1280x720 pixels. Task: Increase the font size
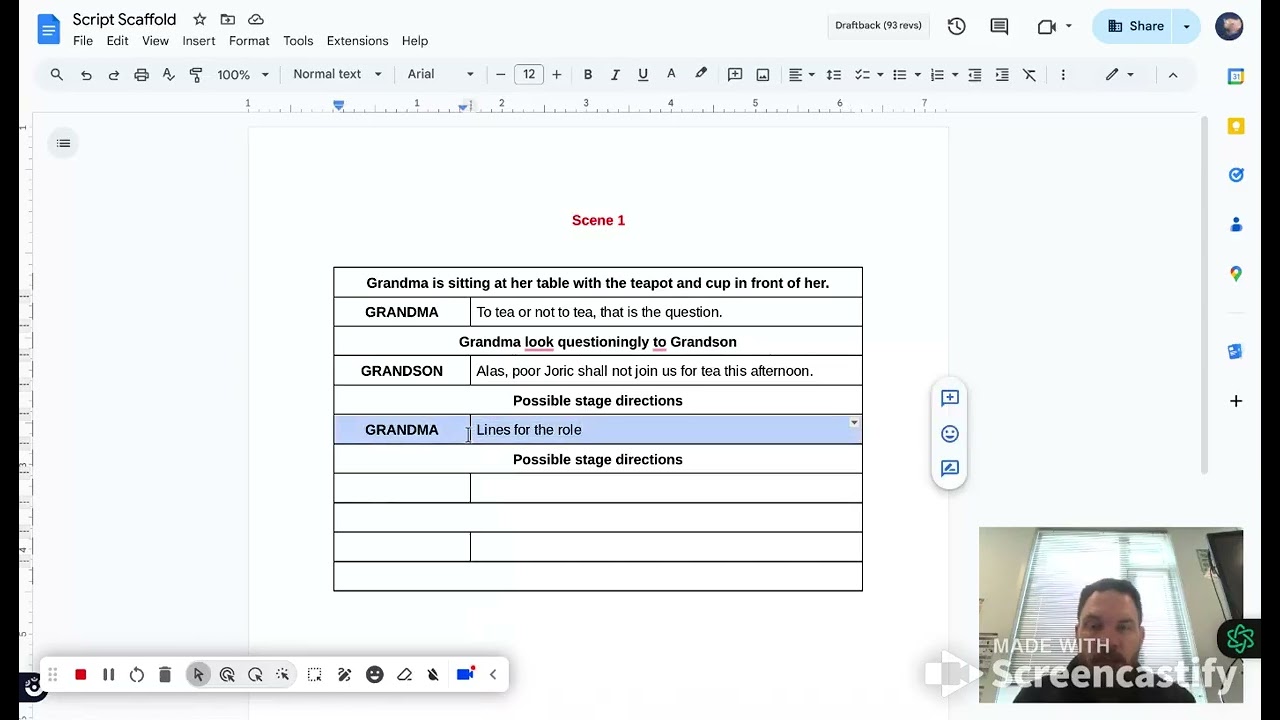[557, 75]
